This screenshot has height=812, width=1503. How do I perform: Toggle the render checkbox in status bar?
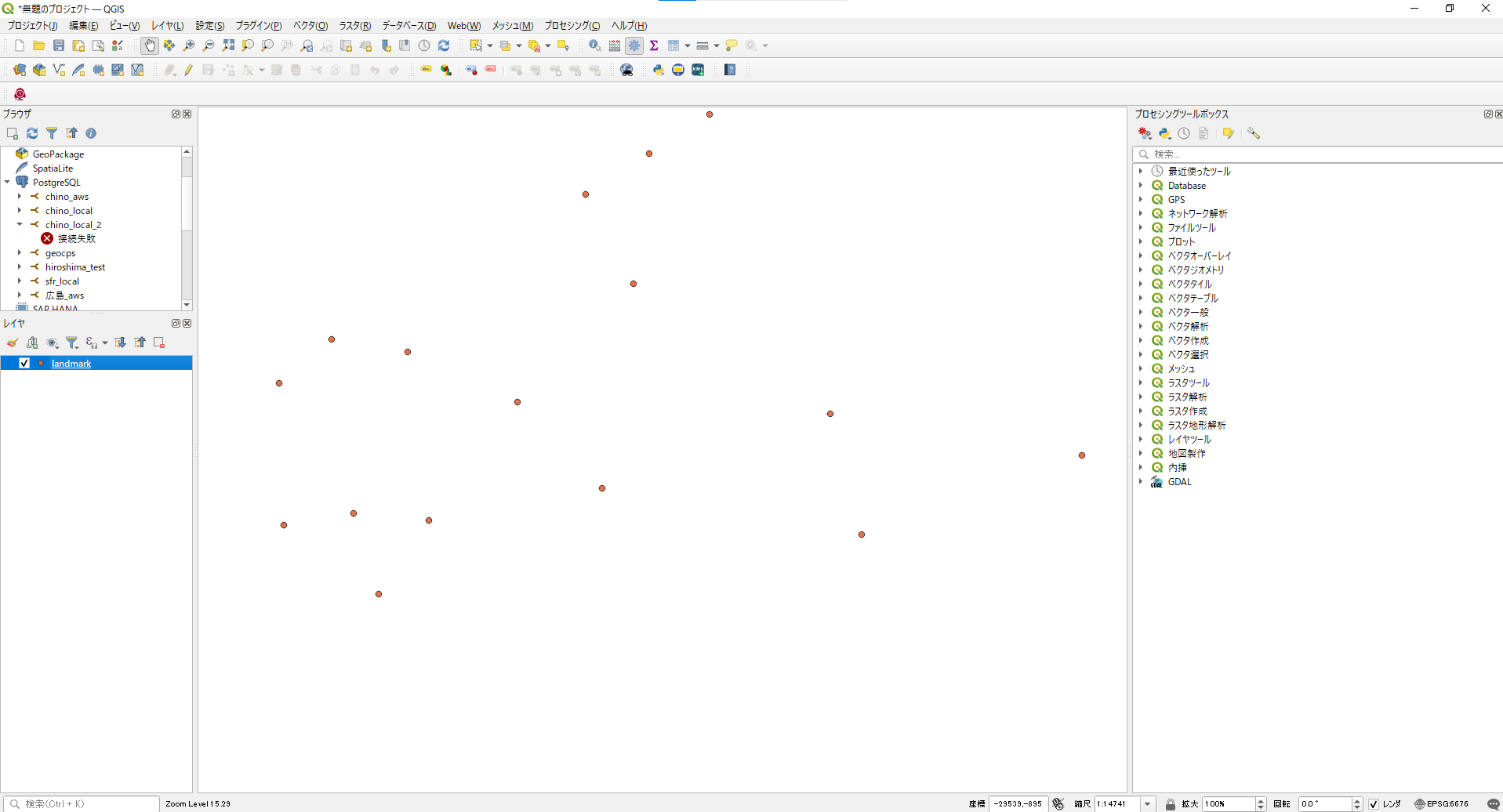1374,803
